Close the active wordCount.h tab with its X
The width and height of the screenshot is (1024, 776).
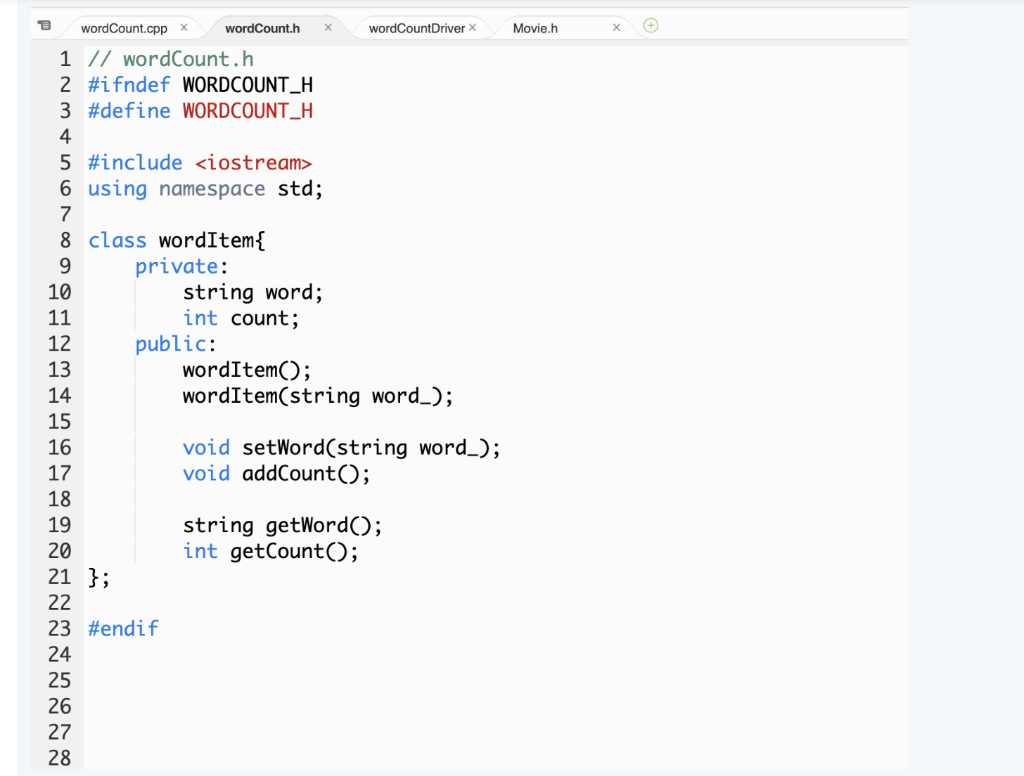click(328, 29)
